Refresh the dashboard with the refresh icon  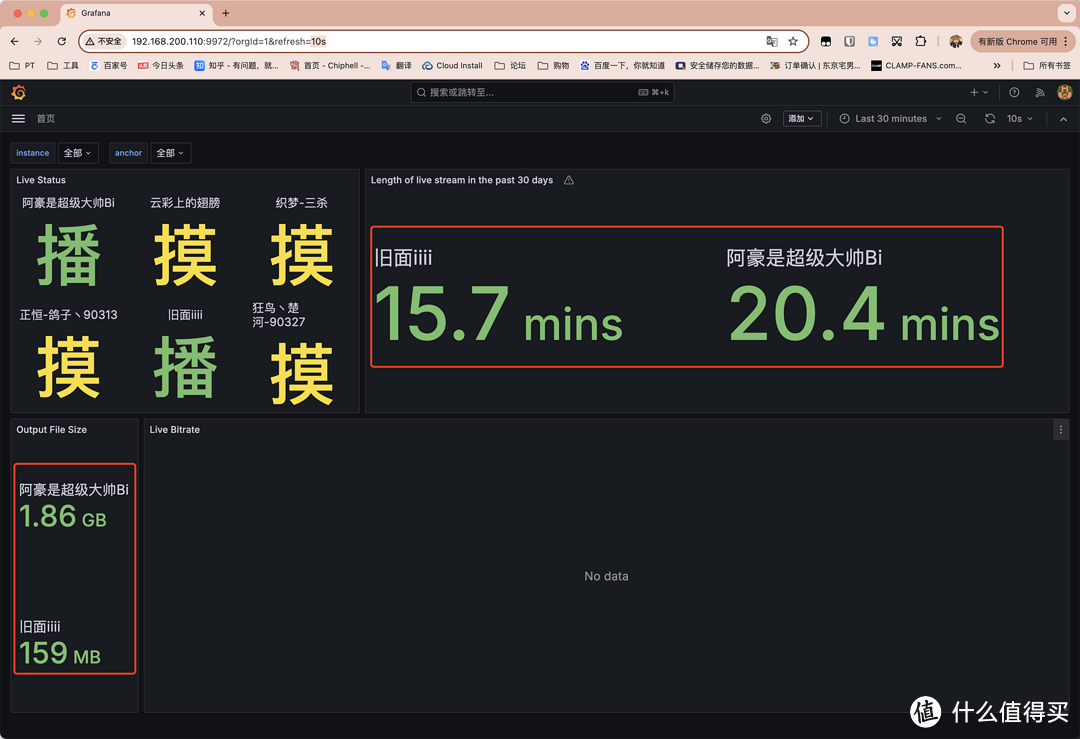point(990,118)
